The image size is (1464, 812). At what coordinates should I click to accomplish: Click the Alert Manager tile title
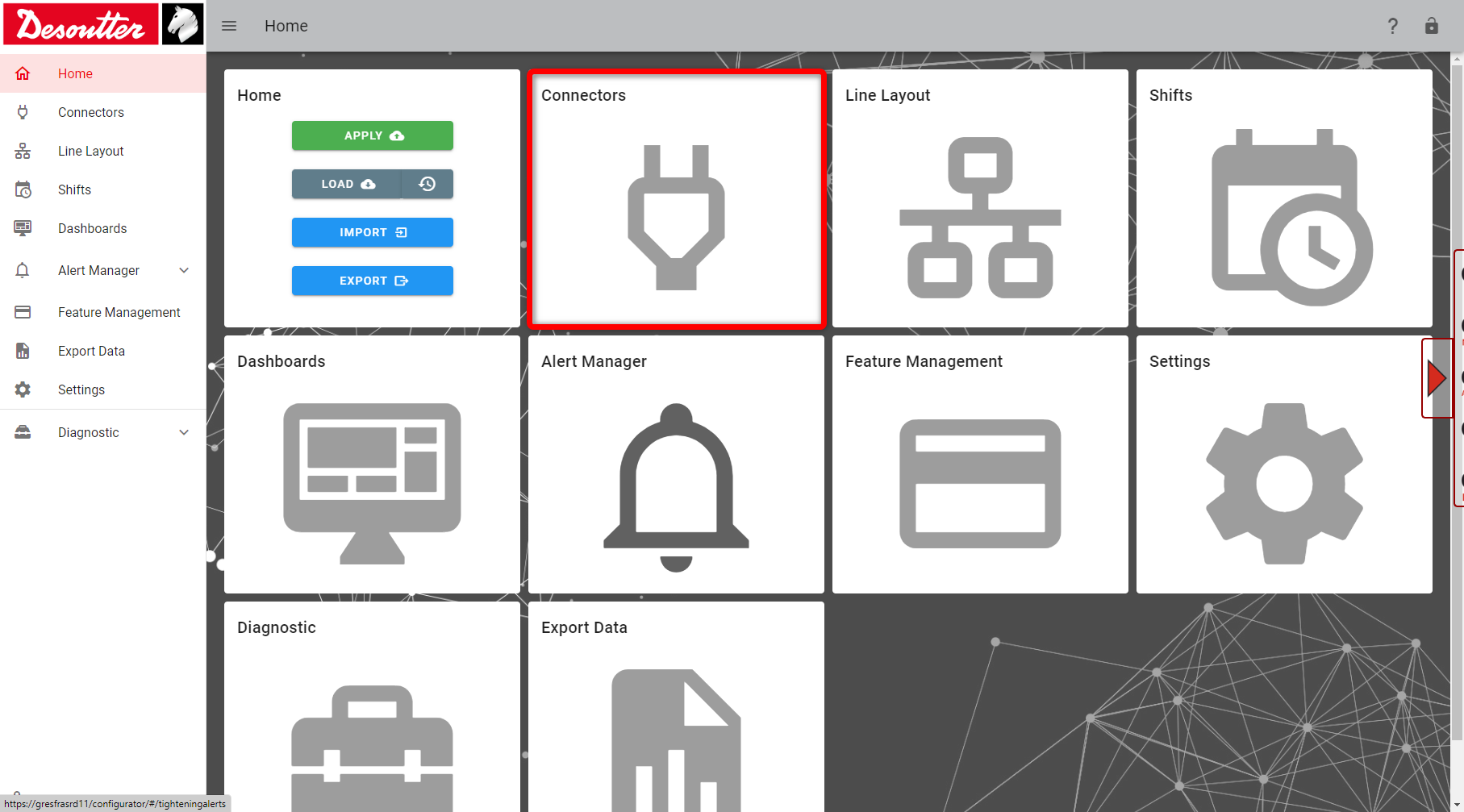point(594,361)
